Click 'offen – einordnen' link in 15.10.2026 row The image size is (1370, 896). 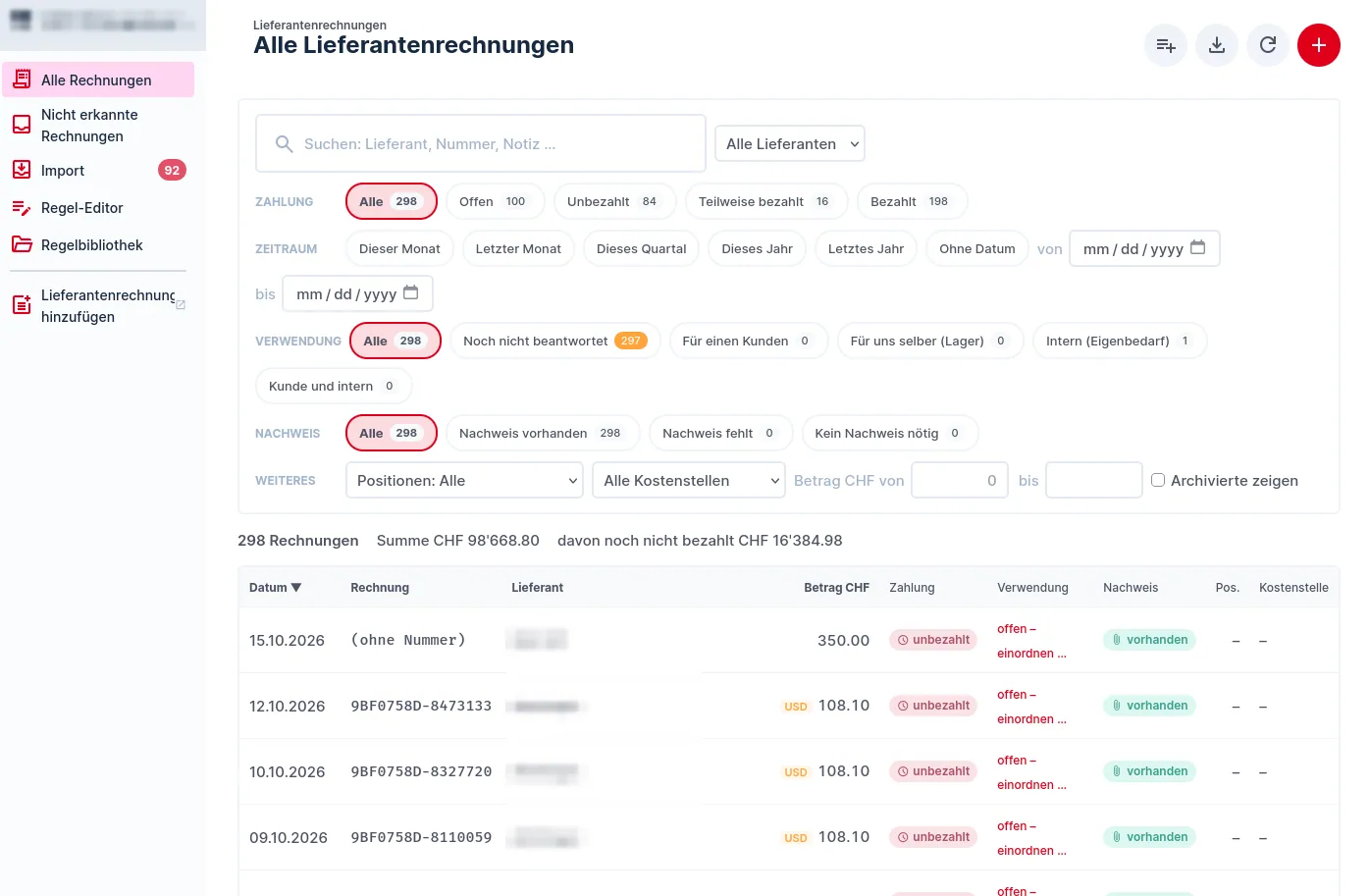click(x=1031, y=641)
